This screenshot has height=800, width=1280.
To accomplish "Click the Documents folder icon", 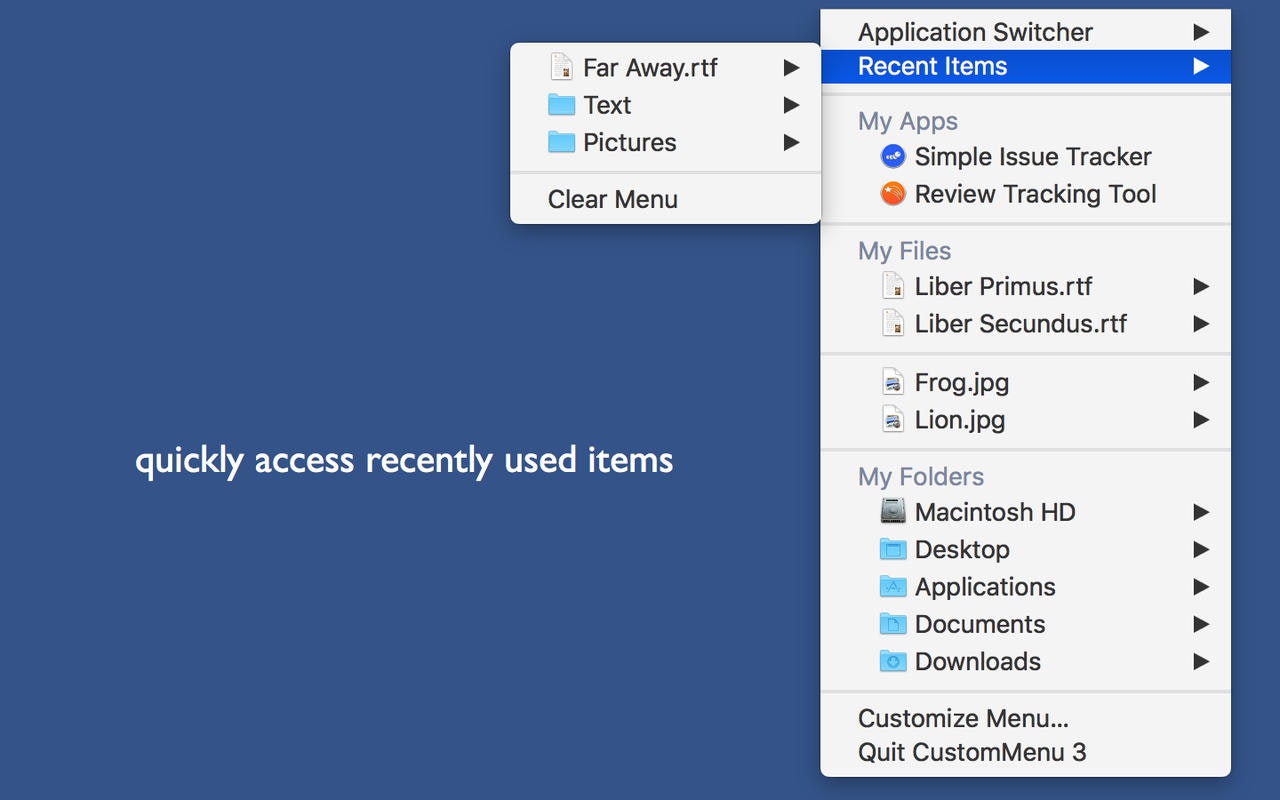I will 893,624.
